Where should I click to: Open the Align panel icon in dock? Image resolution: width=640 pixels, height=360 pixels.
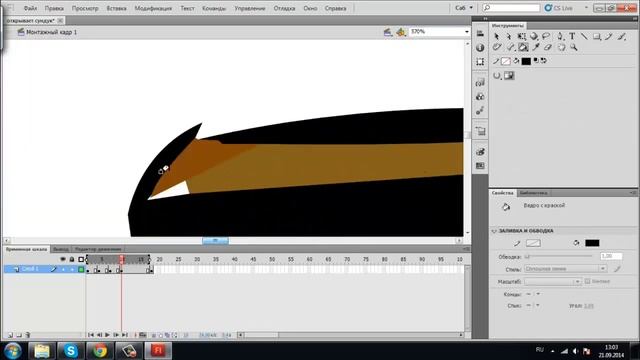click(x=480, y=34)
